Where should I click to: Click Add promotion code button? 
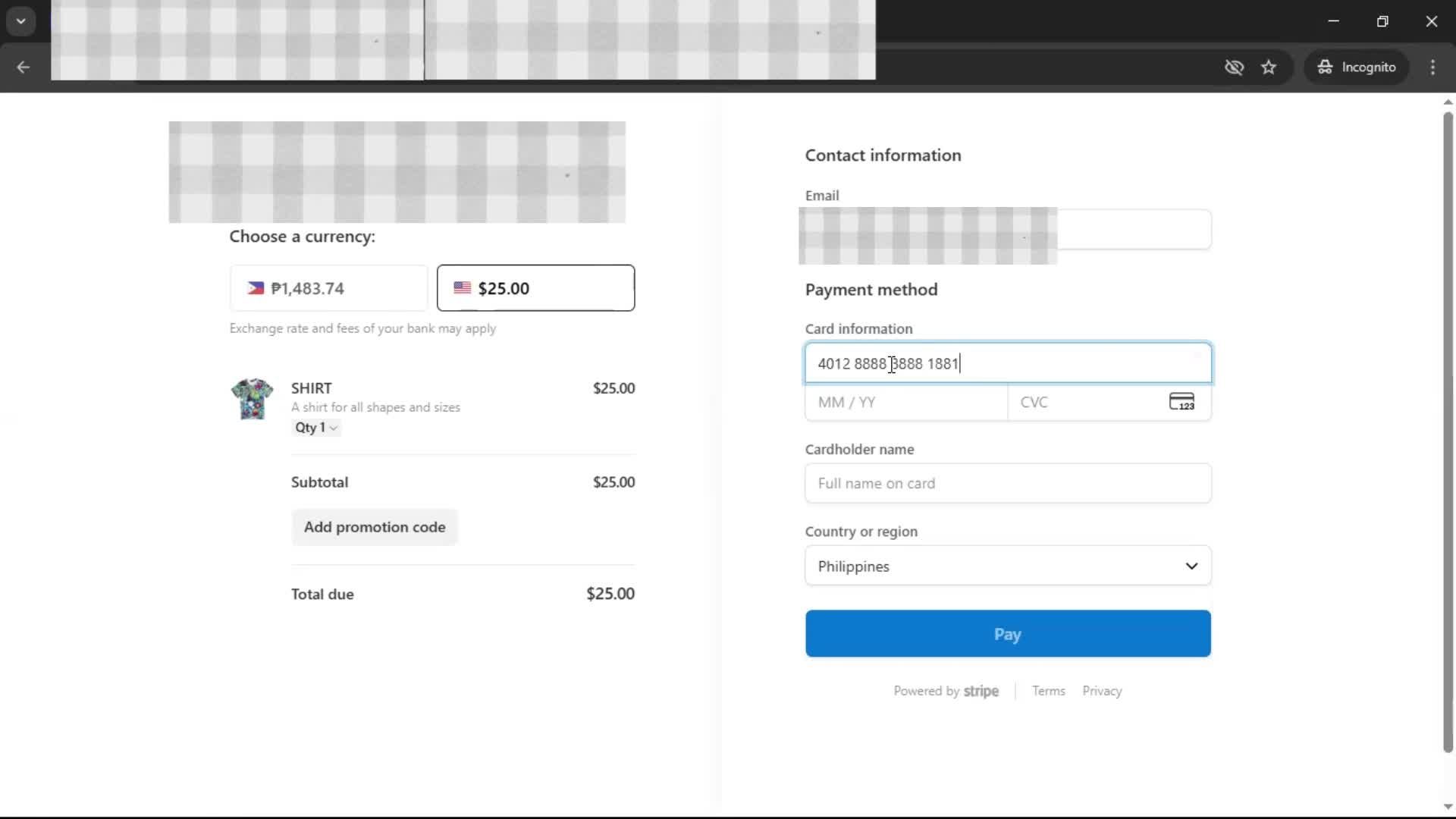(x=375, y=527)
